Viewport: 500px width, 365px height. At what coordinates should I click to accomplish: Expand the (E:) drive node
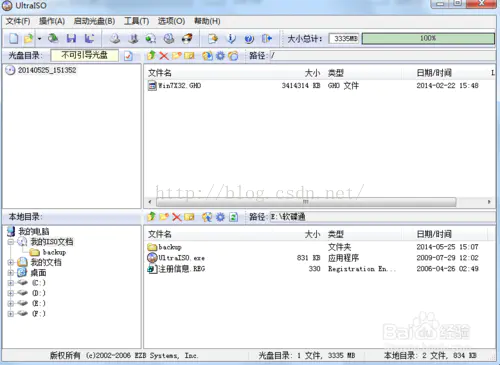point(11,304)
